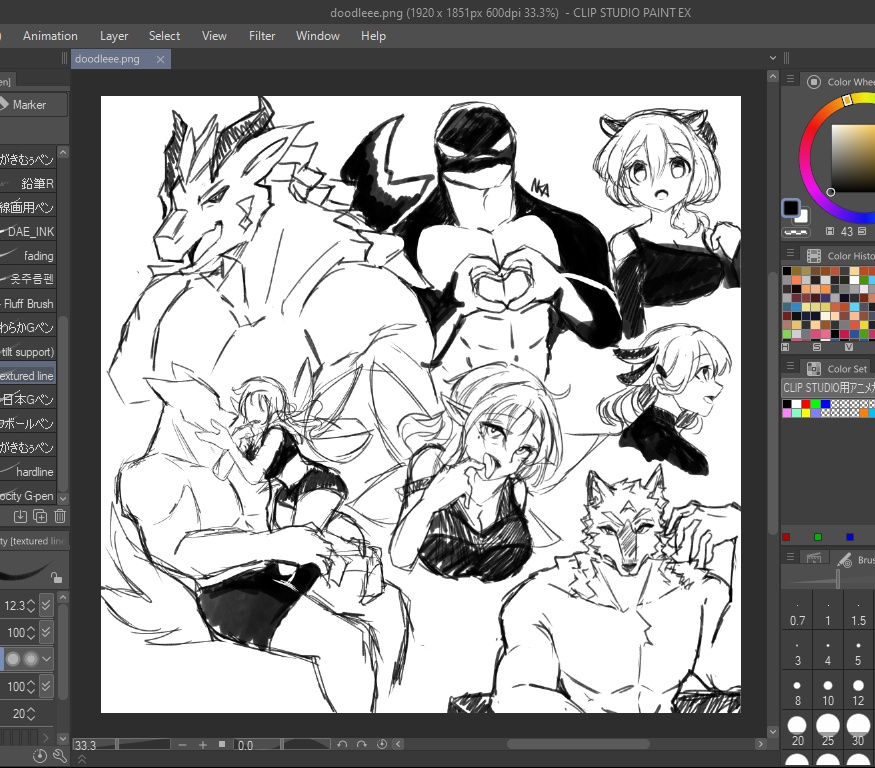Click horizontal scrollbar right arrow
The height and width of the screenshot is (768, 875).
[x=760, y=744]
